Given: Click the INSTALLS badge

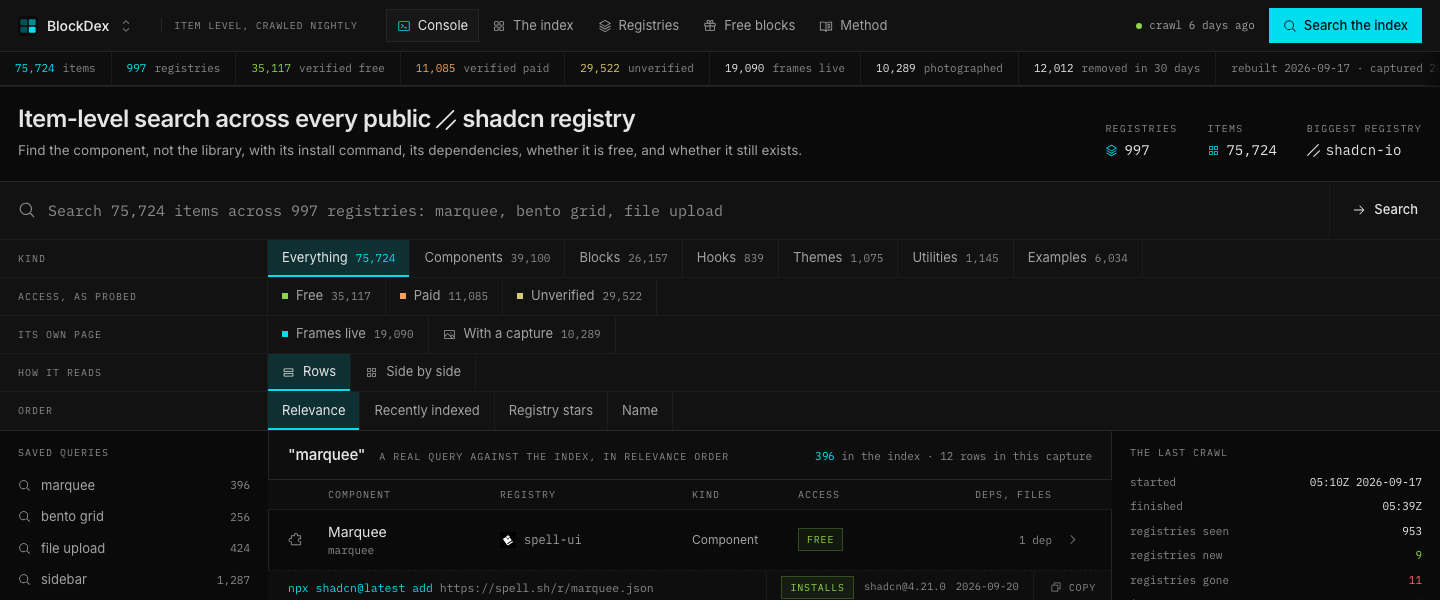Looking at the screenshot, I should pos(817,588).
